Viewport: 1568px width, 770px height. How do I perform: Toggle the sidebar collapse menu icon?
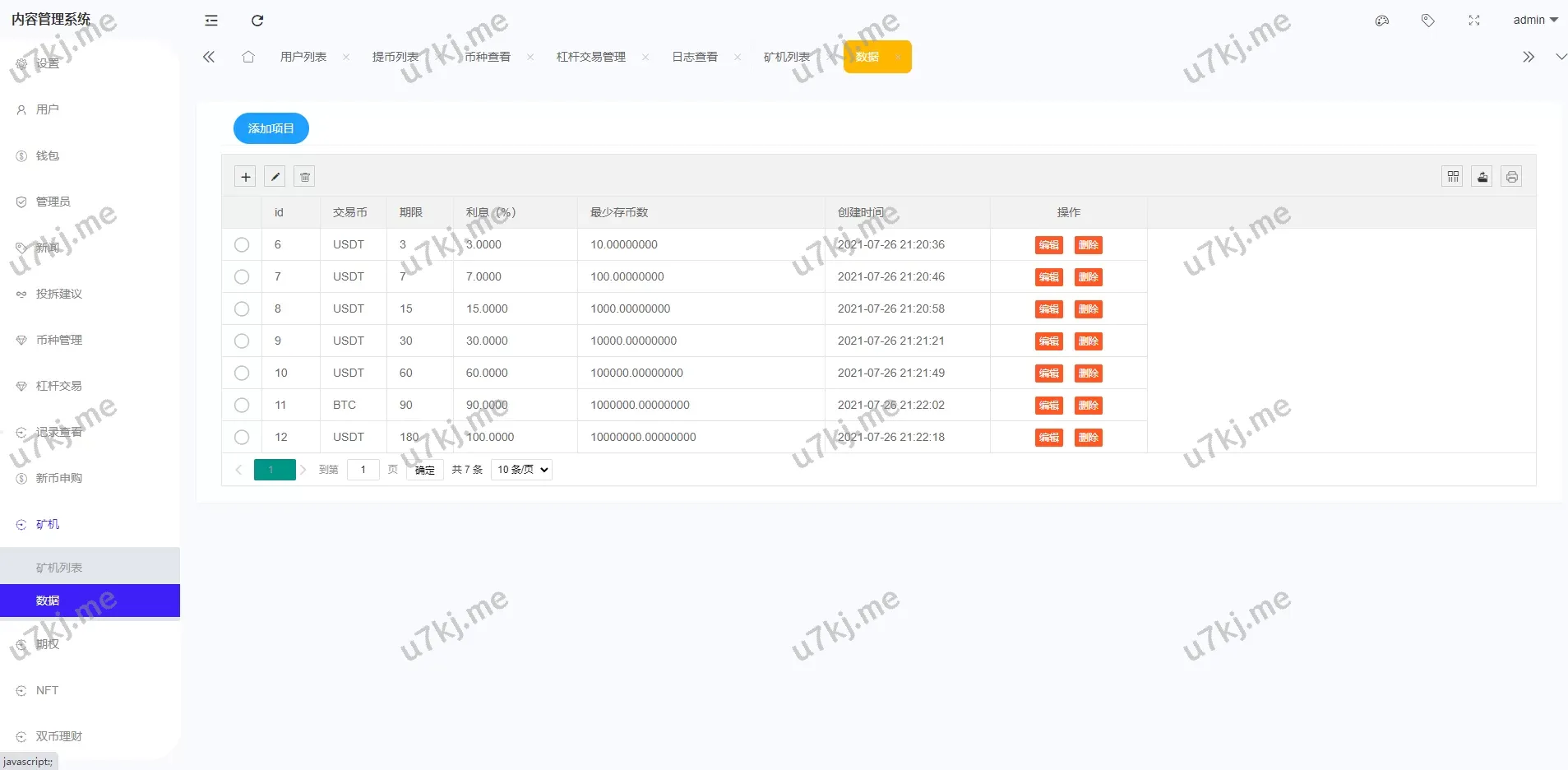[x=211, y=21]
